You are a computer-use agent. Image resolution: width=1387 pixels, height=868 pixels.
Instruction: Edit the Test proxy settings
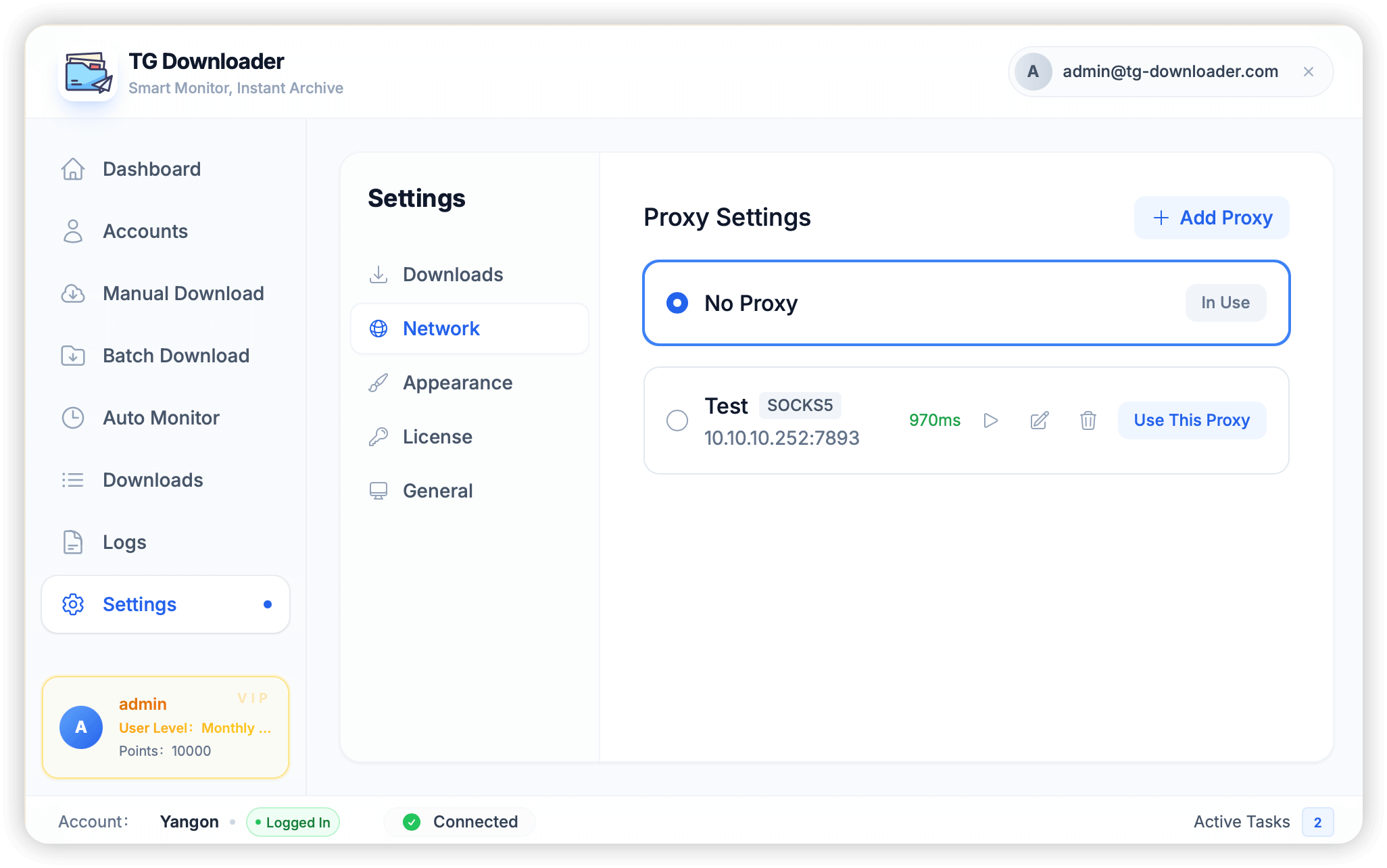pos(1040,420)
